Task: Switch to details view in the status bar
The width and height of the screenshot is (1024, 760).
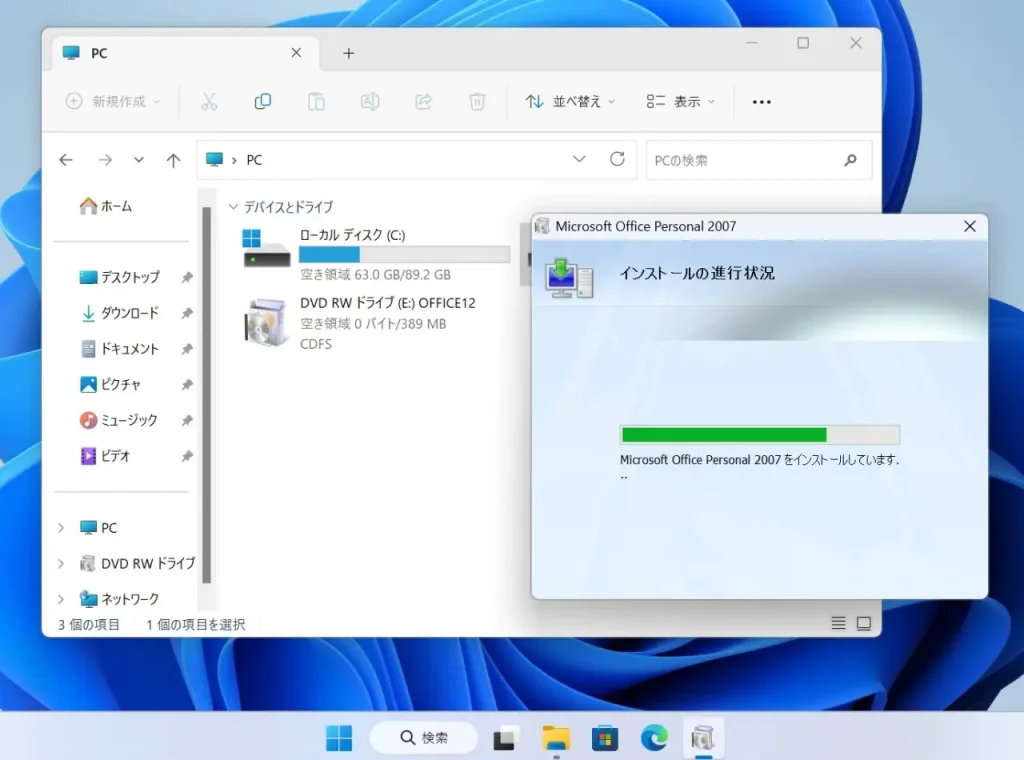Action: pos(838,622)
